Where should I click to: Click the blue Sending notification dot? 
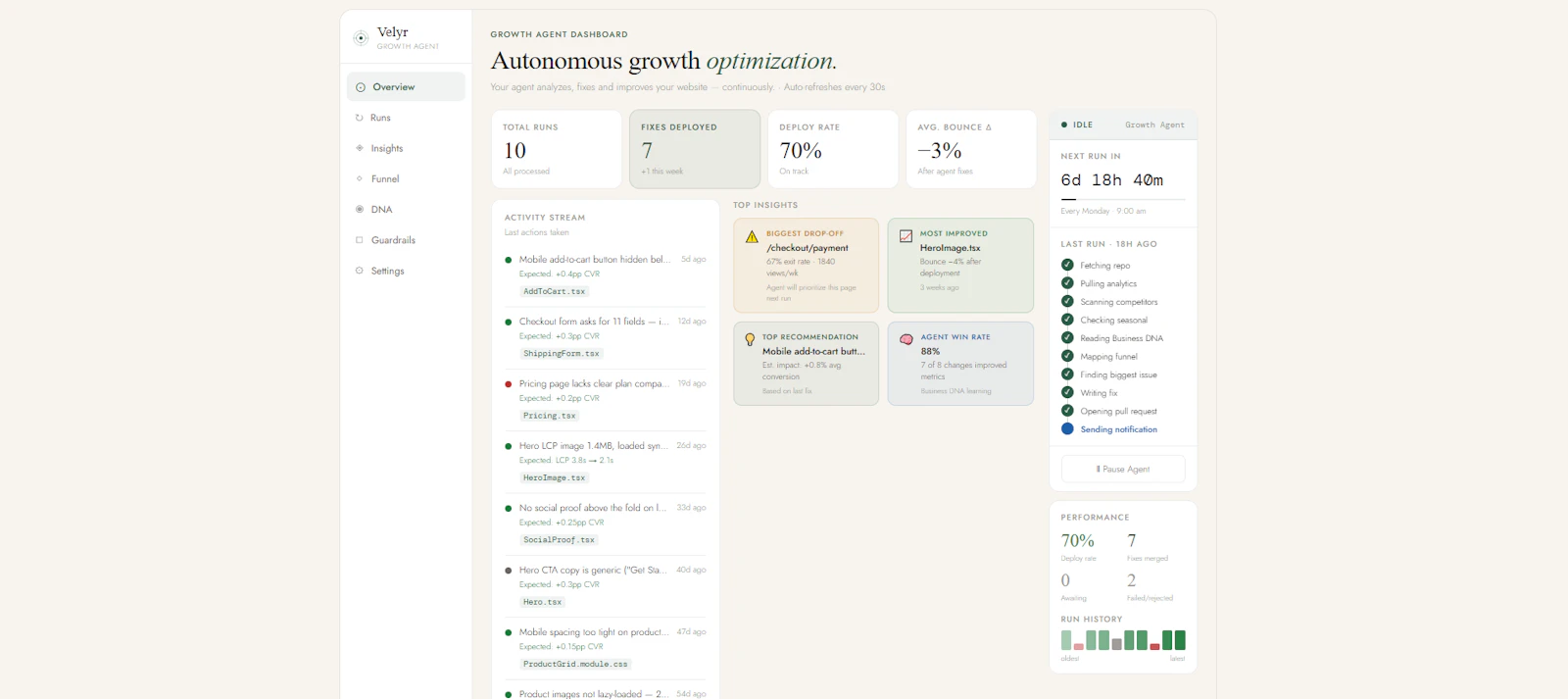[1067, 428]
